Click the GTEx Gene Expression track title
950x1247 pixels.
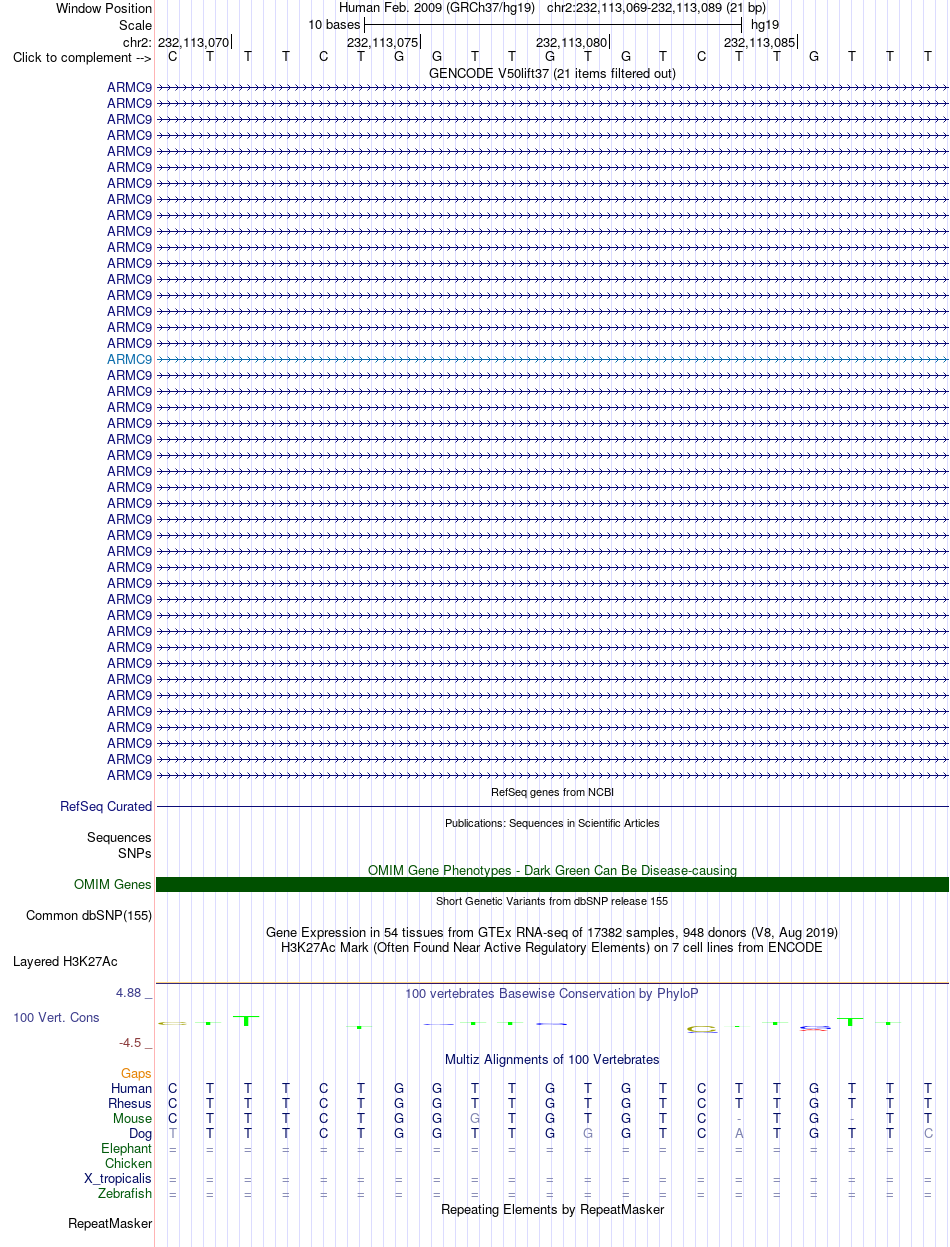tap(552, 932)
